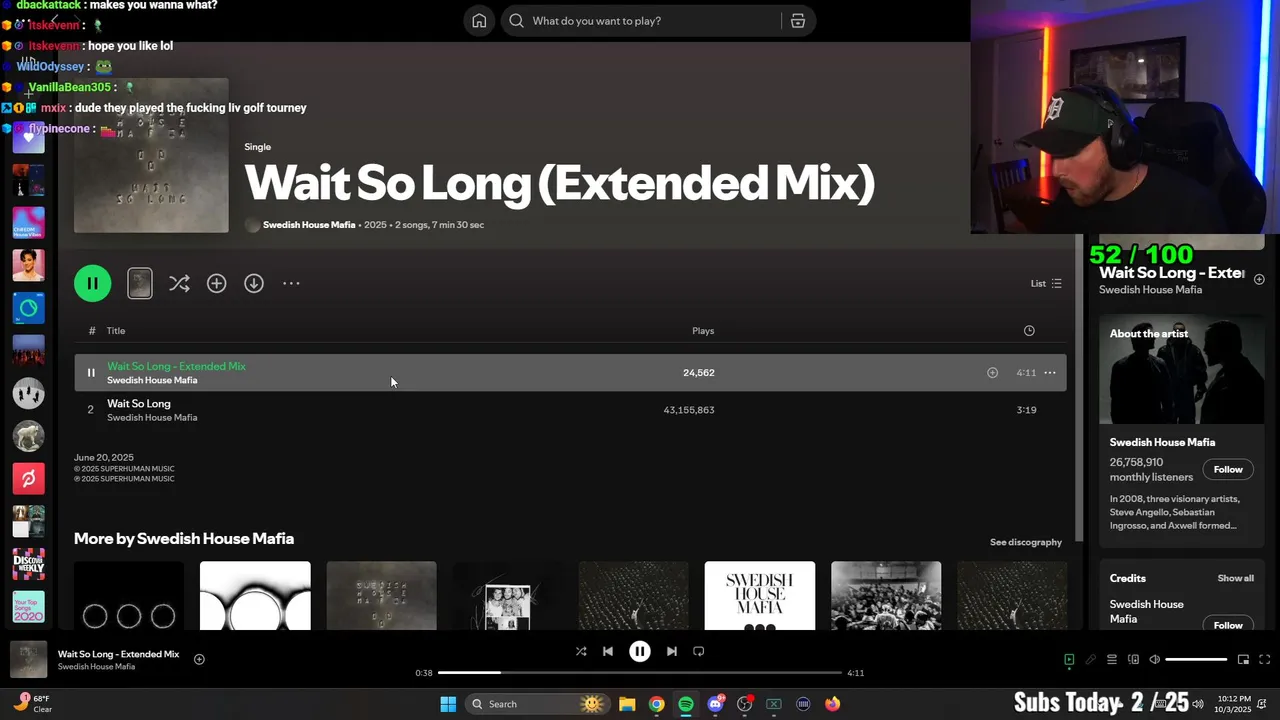Open the Peloton red playlist icon in sidebar

coord(28,479)
